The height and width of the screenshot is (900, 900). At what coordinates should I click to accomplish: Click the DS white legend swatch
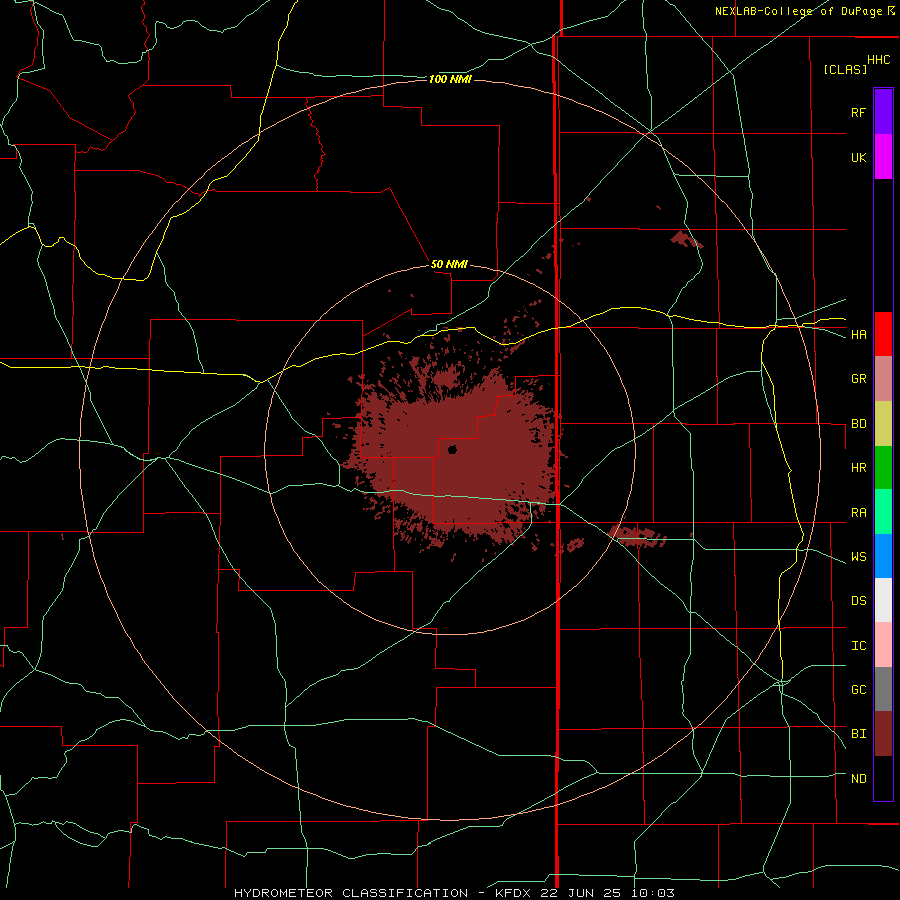883,600
